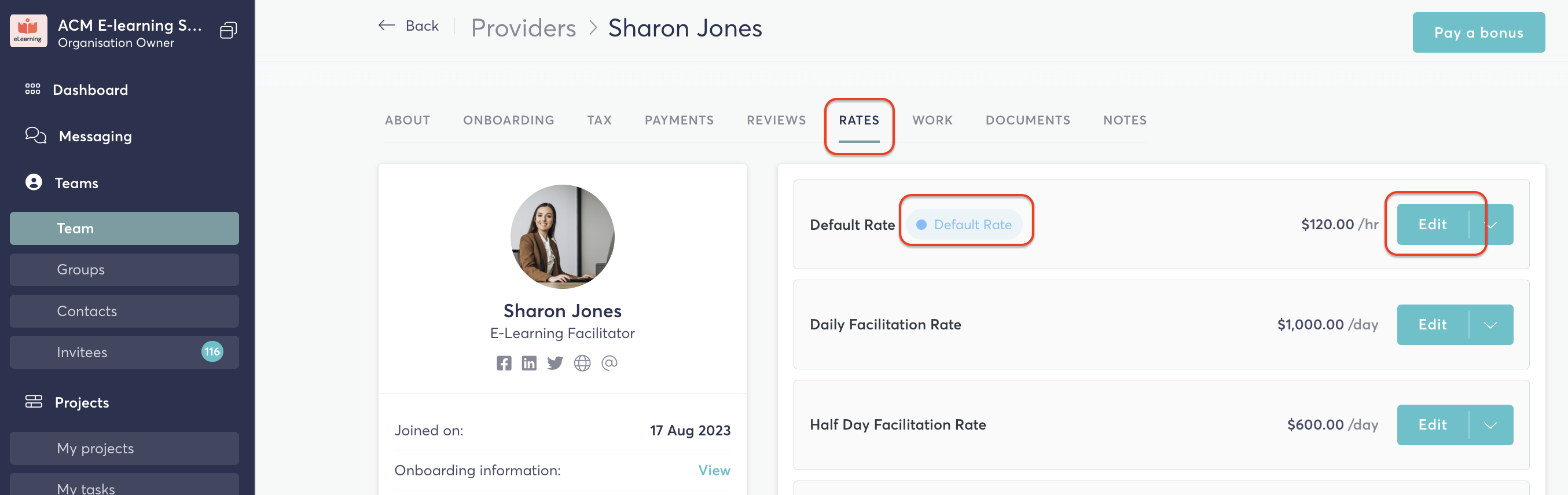Open Sharon's website globe icon
Image resolution: width=1568 pixels, height=495 pixels.
582,364
